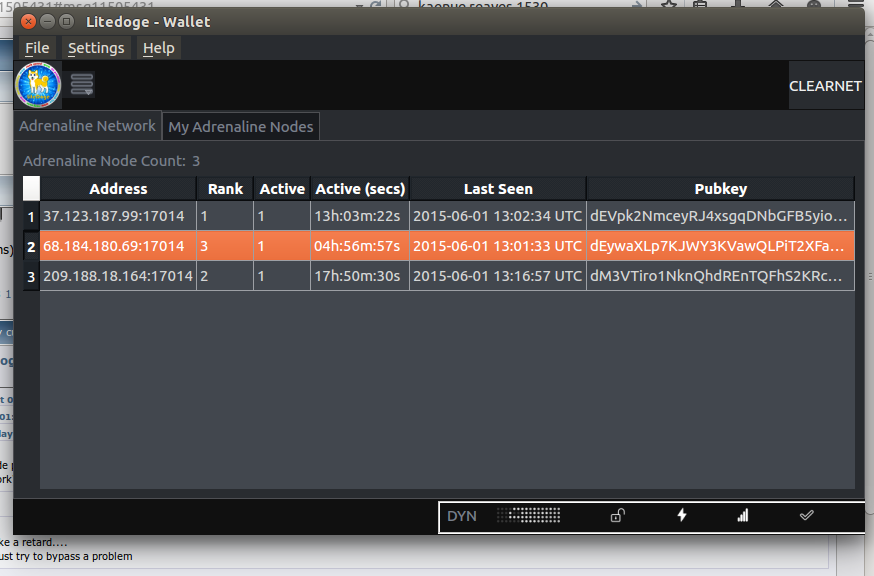Click active time 04h:56m:57s cell

360,246
